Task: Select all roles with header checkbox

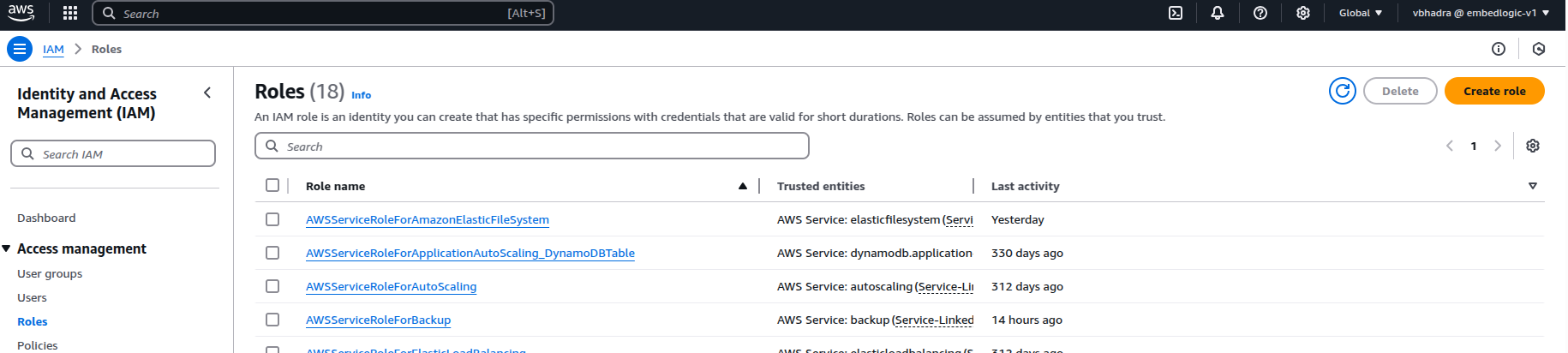Action: tap(272, 185)
